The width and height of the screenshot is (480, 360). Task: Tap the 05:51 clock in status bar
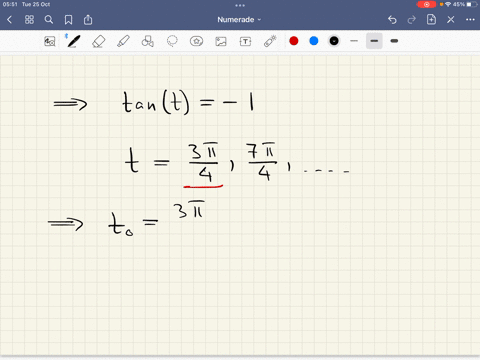click(x=10, y=4)
